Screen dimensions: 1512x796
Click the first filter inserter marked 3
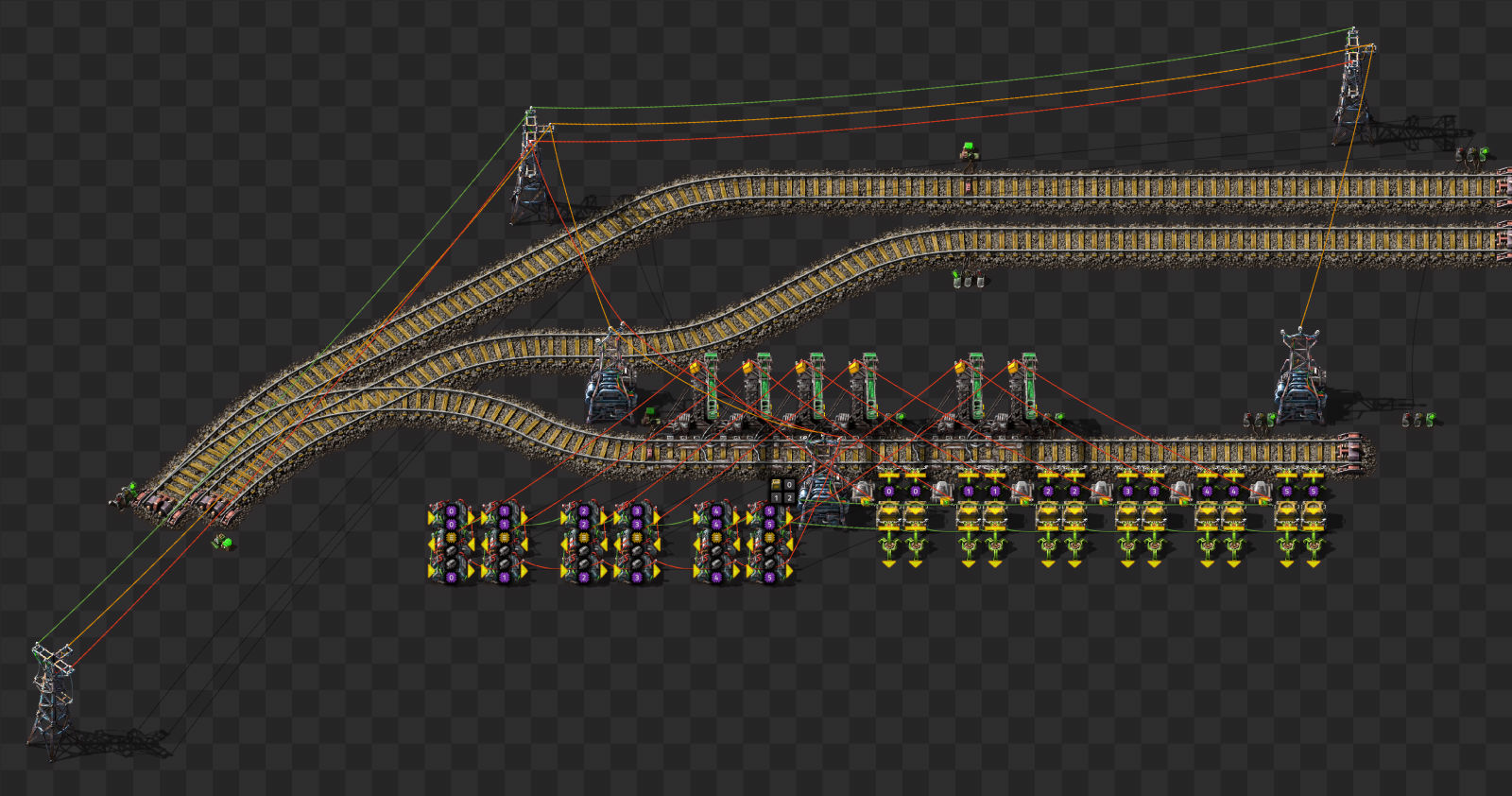click(1126, 490)
